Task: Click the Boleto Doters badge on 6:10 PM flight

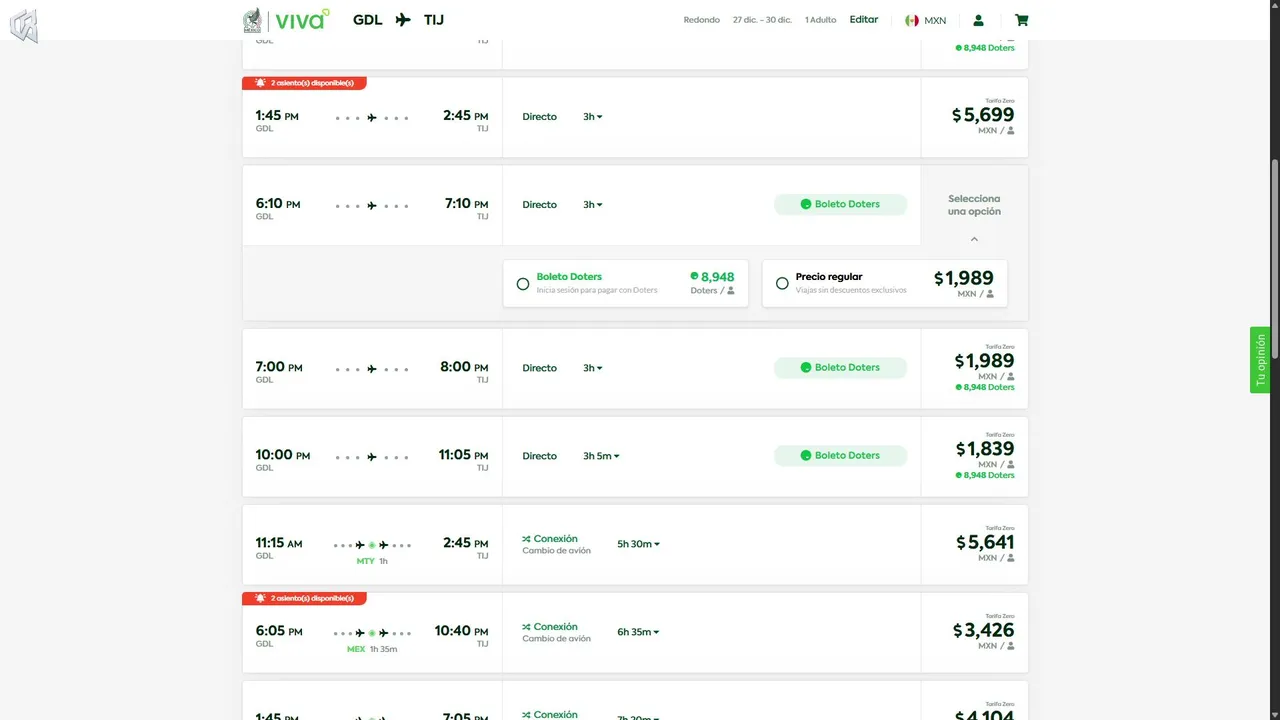Action: point(840,204)
